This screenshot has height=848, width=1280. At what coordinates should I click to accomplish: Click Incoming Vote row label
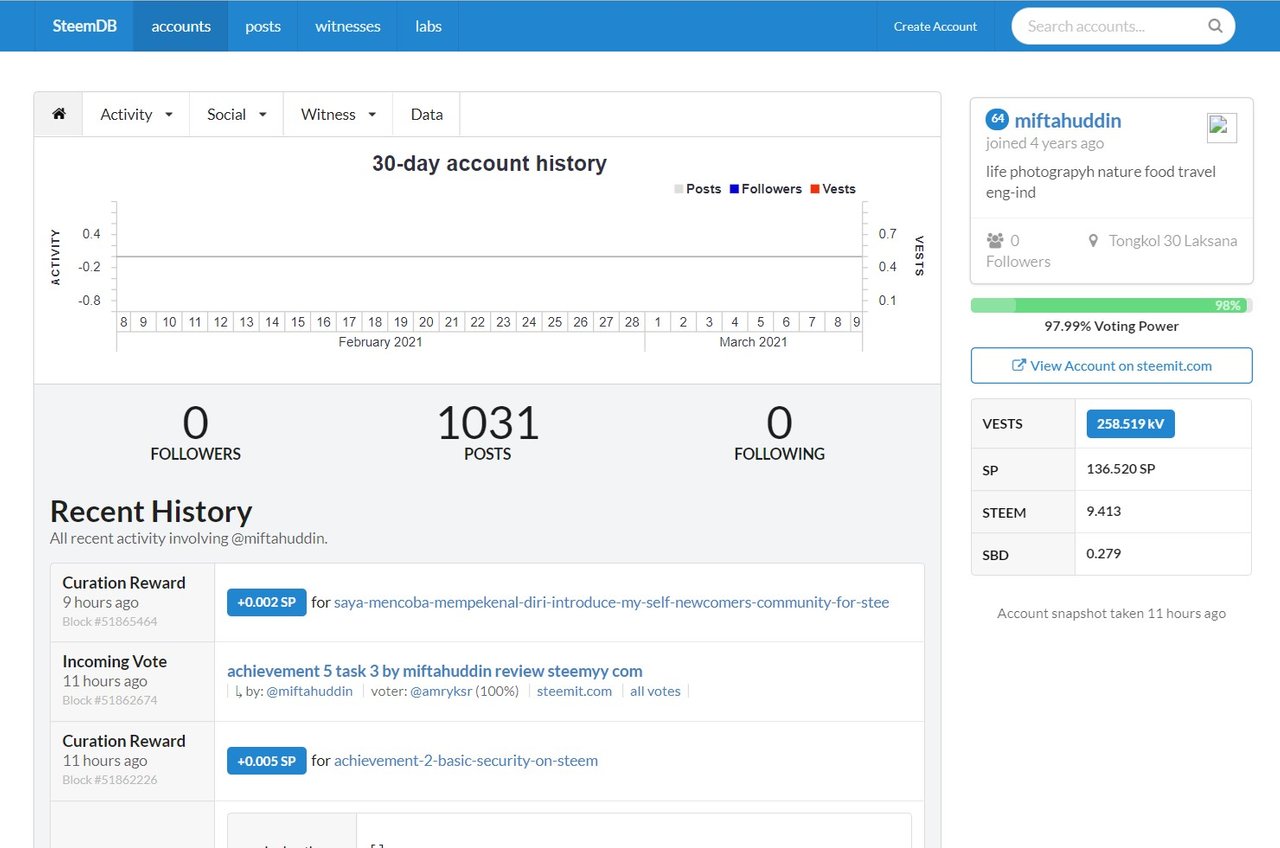point(115,661)
